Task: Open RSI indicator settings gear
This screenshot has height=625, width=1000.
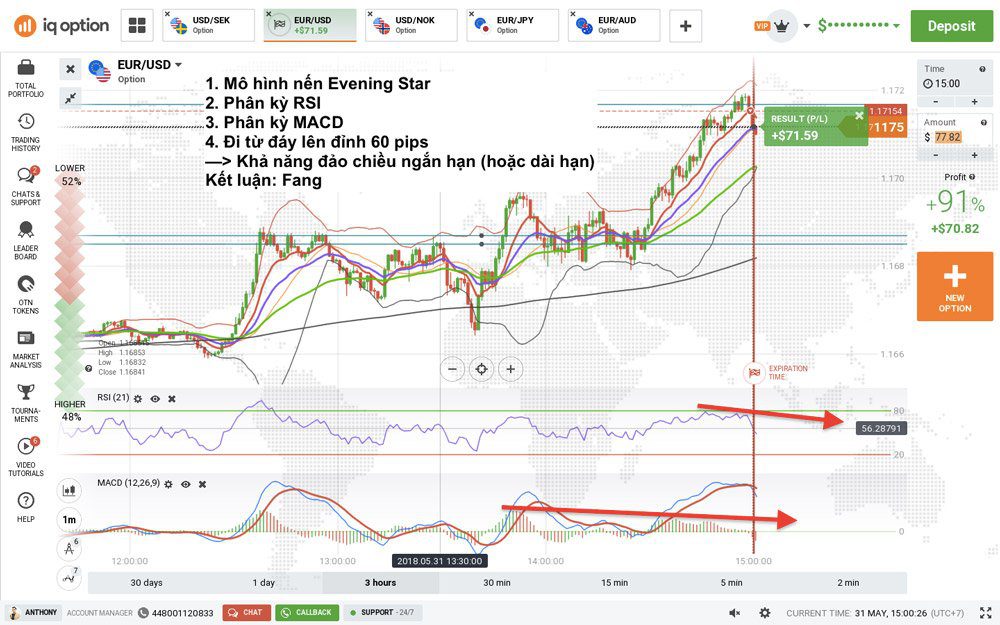Action: point(138,398)
